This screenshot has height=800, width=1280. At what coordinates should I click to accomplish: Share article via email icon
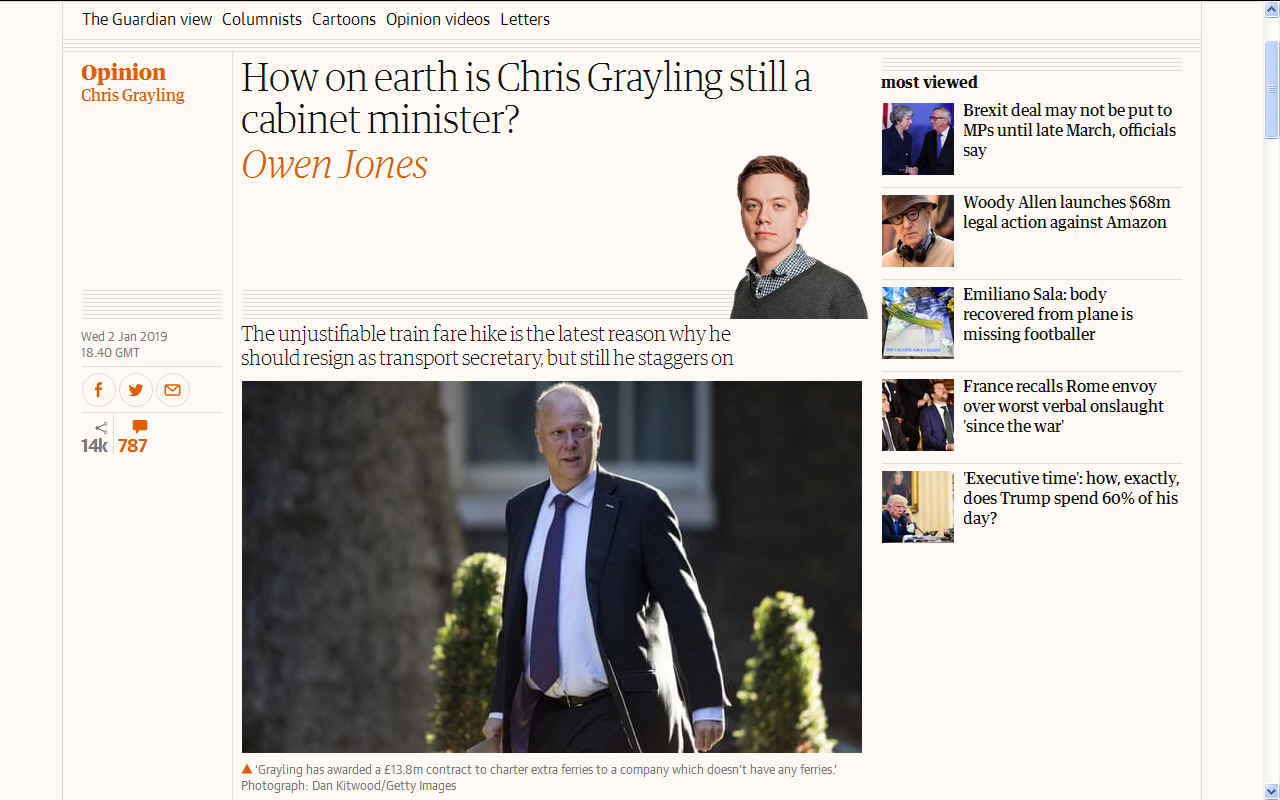coord(173,390)
